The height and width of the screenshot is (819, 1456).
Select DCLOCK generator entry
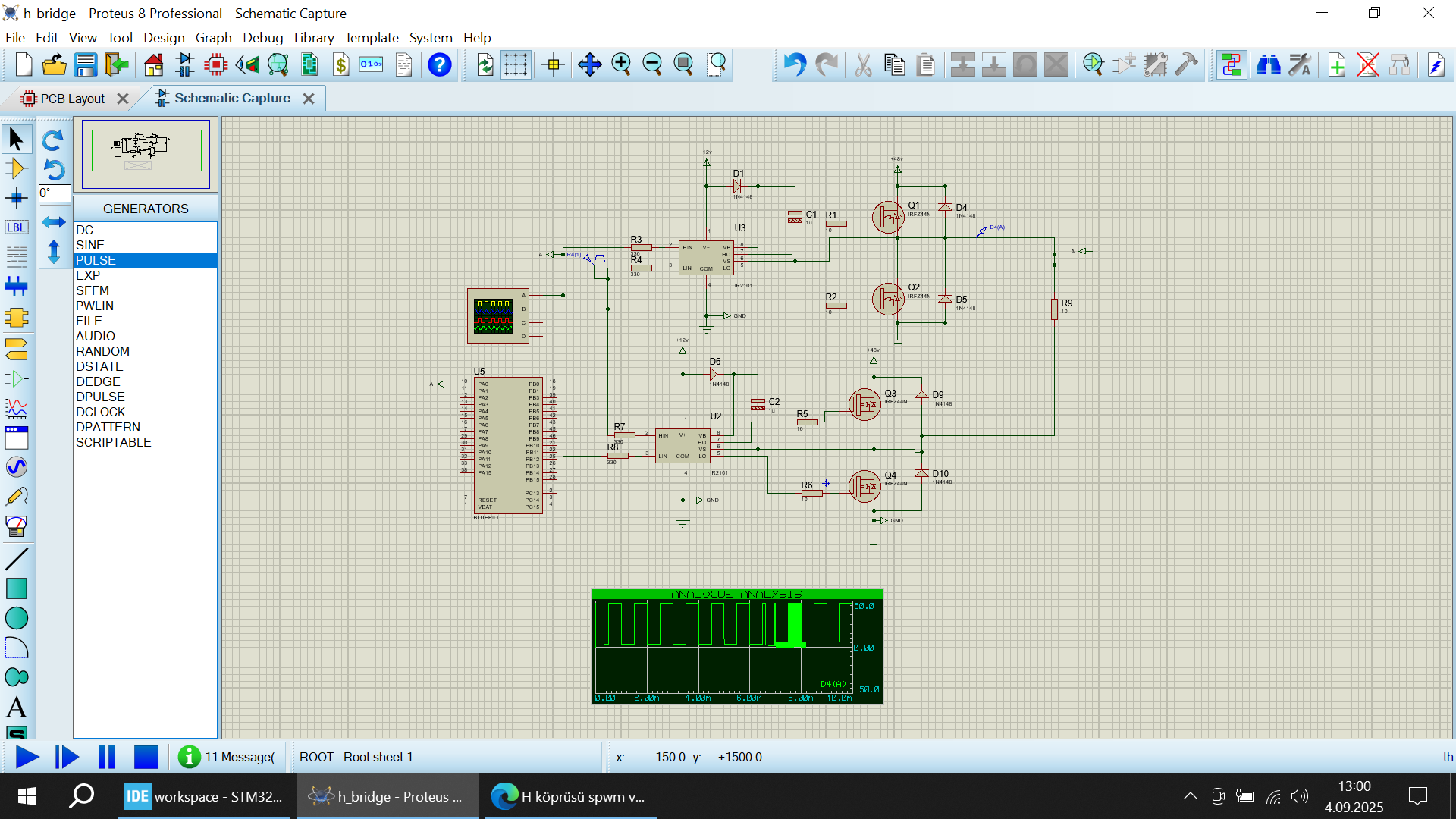pyautogui.click(x=146, y=412)
